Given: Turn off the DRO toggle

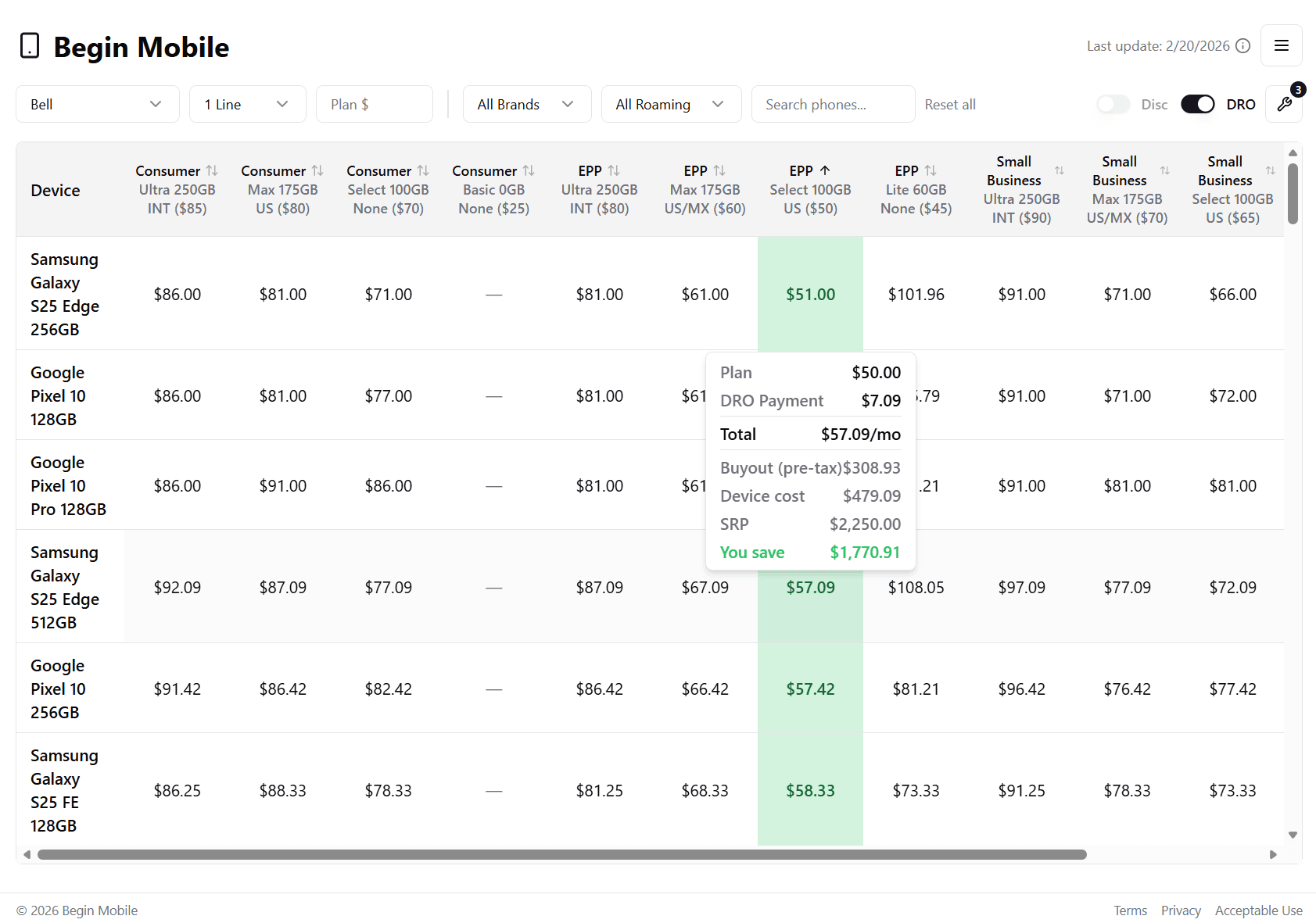Looking at the screenshot, I should coord(1197,104).
